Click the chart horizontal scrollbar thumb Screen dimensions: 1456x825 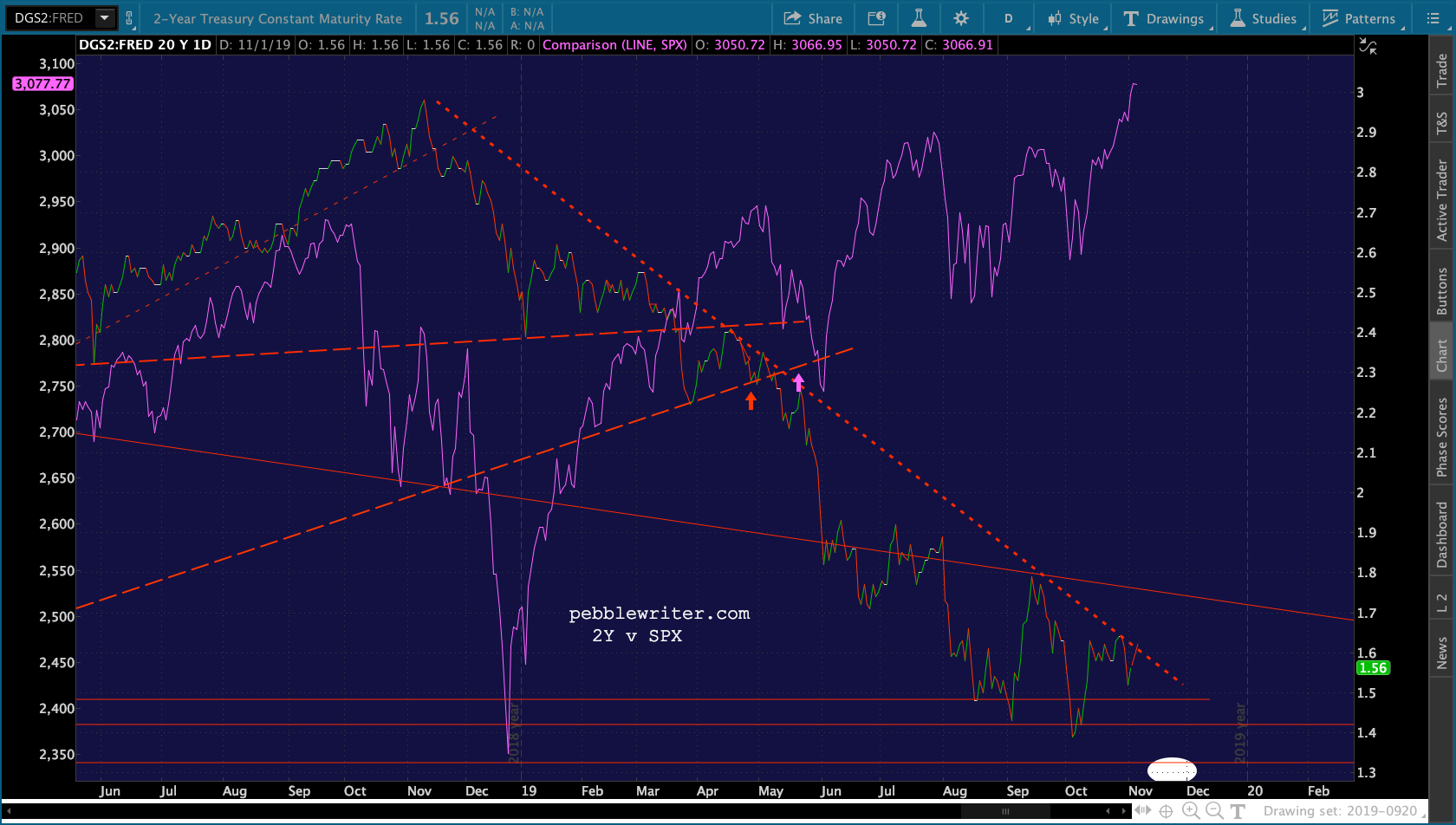point(1005,811)
